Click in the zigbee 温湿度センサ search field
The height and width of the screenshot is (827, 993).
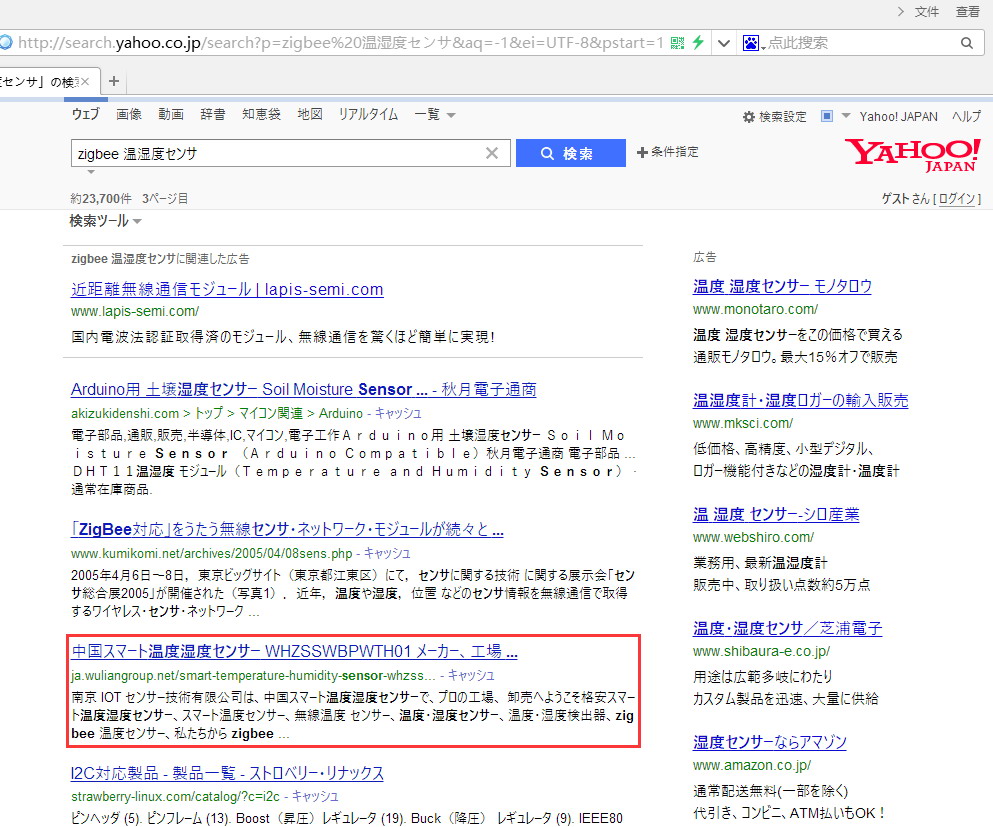279,153
